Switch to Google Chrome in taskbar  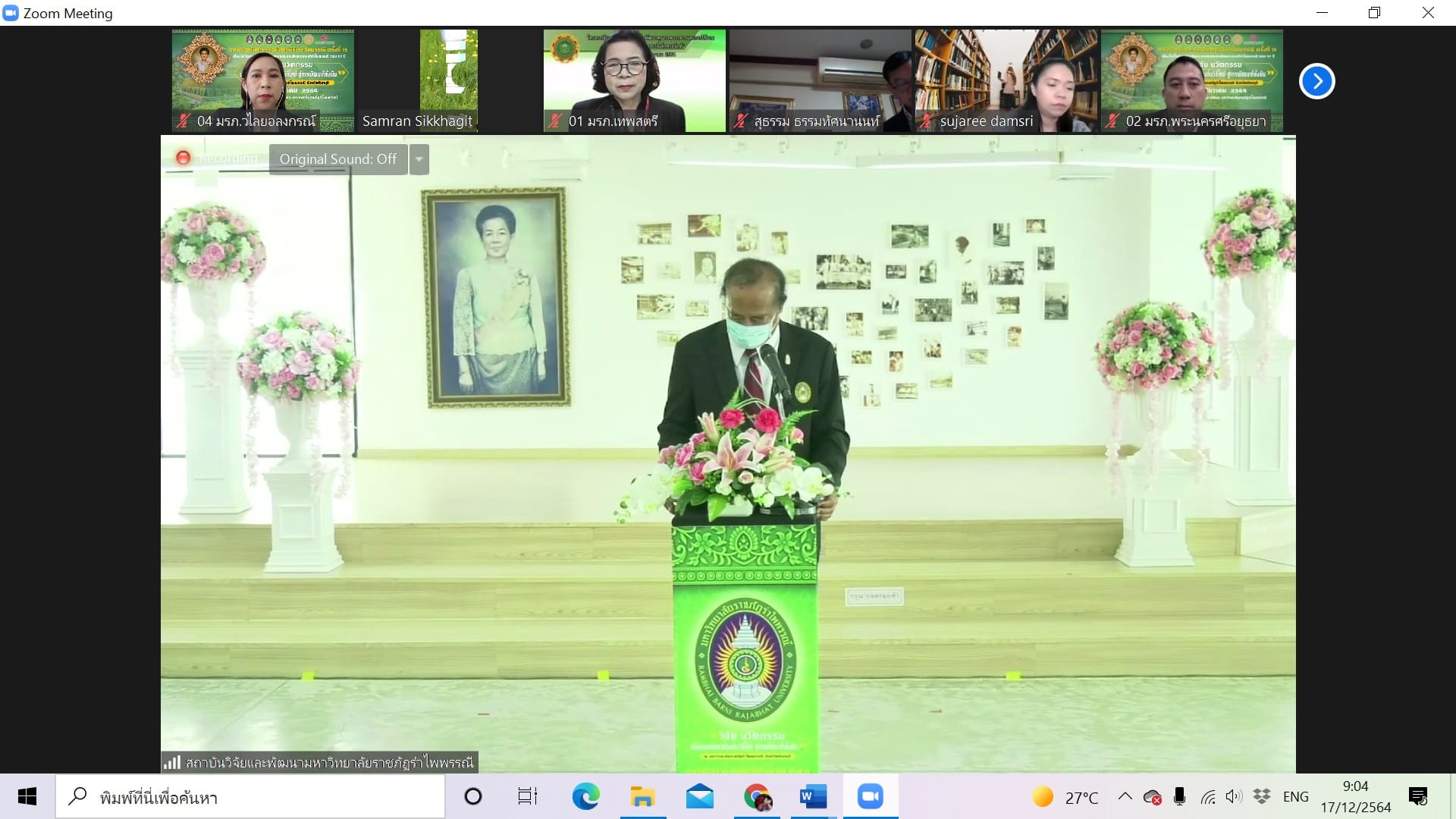[x=757, y=796]
